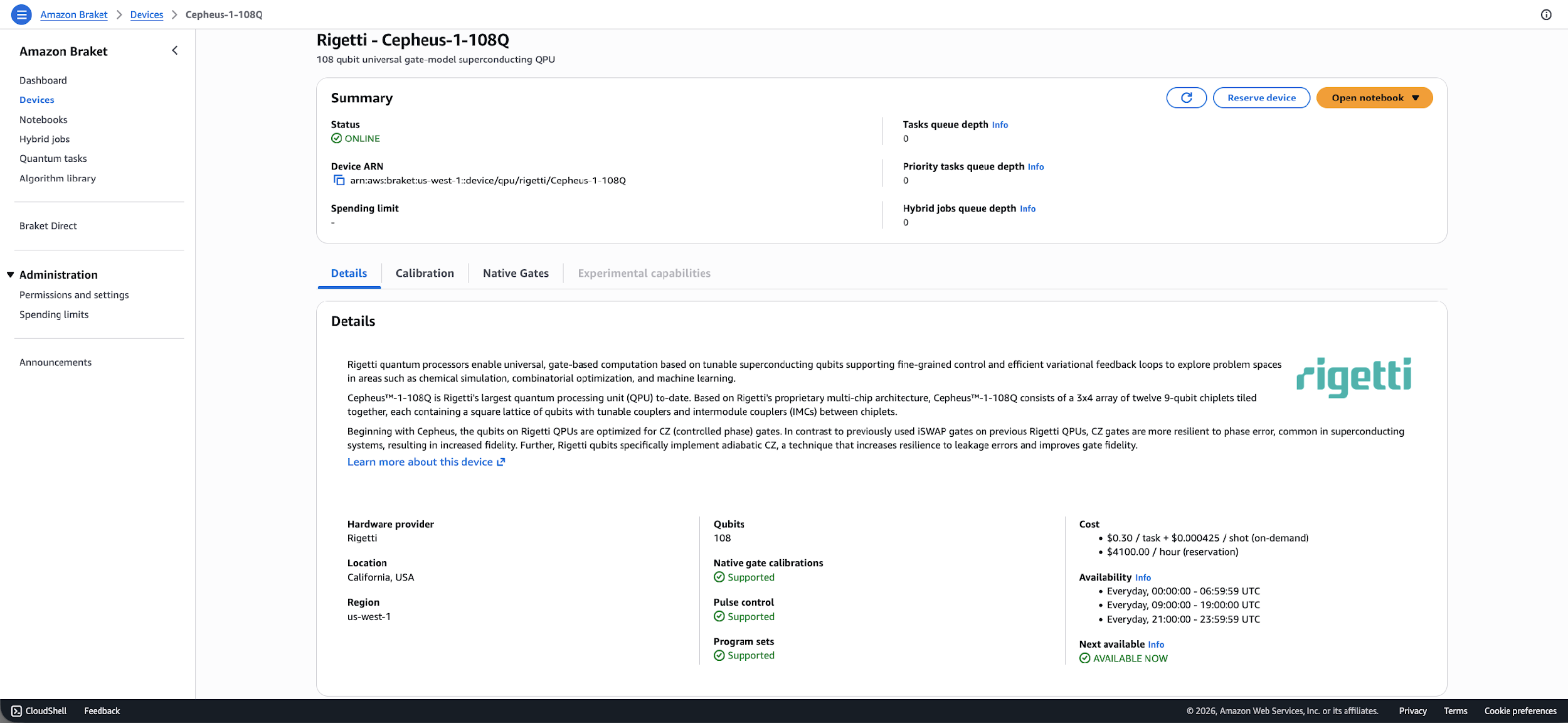Open the Open notebook dropdown
The image size is (1568, 723).
tap(1374, 98)
